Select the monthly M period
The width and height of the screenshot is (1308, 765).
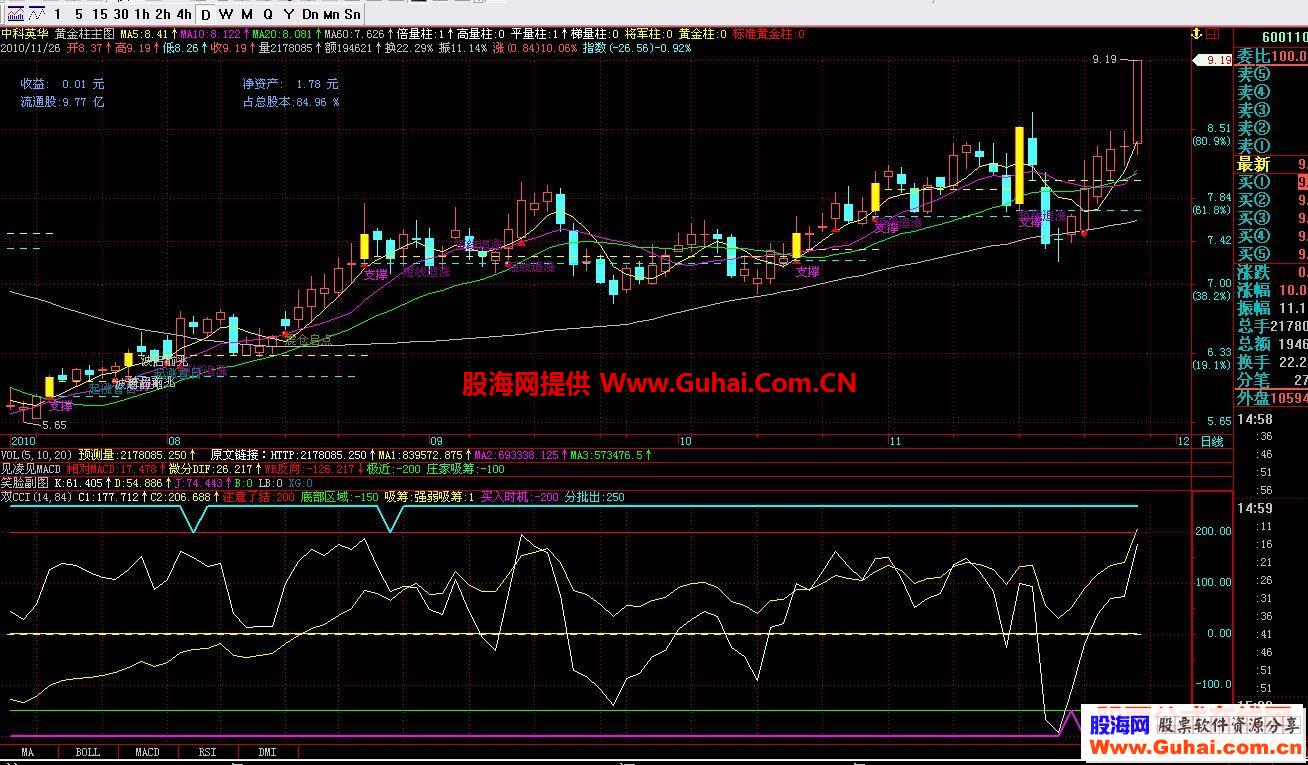pyautogui.click(x=247, y=14)
